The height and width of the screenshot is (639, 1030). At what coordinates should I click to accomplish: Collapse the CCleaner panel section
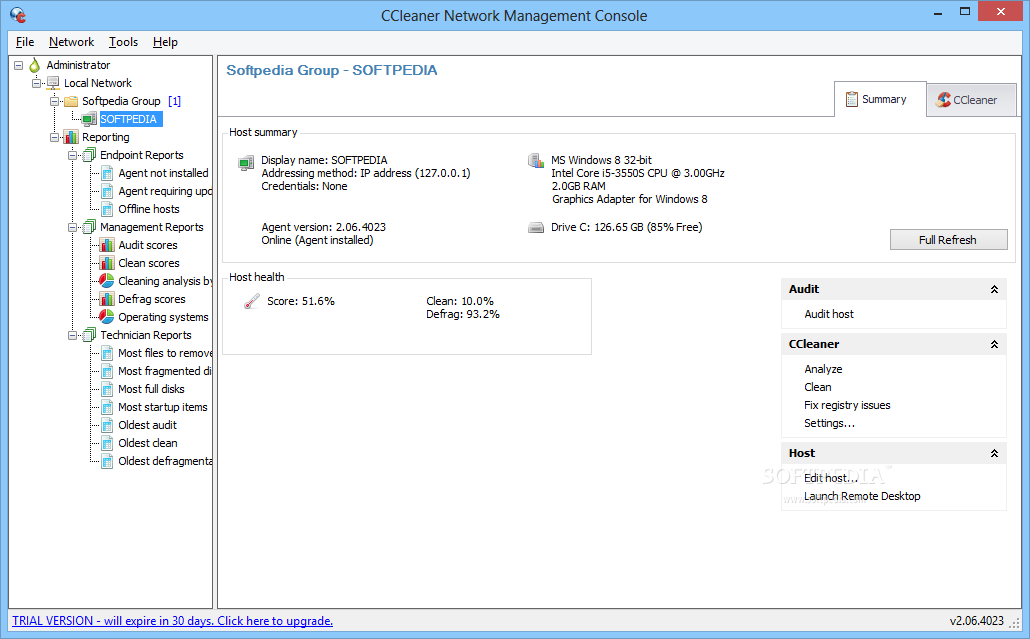pyautogui.click(x=994, y=344)
